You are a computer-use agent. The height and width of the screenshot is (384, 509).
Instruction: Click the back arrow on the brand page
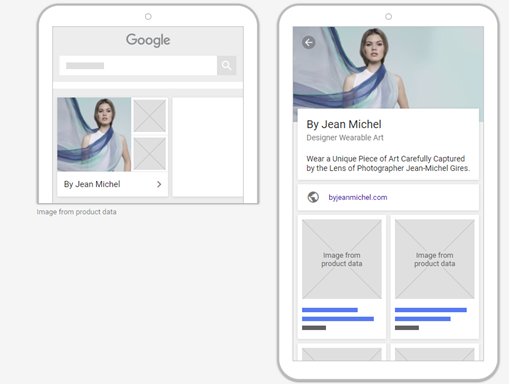click(309, 42)
